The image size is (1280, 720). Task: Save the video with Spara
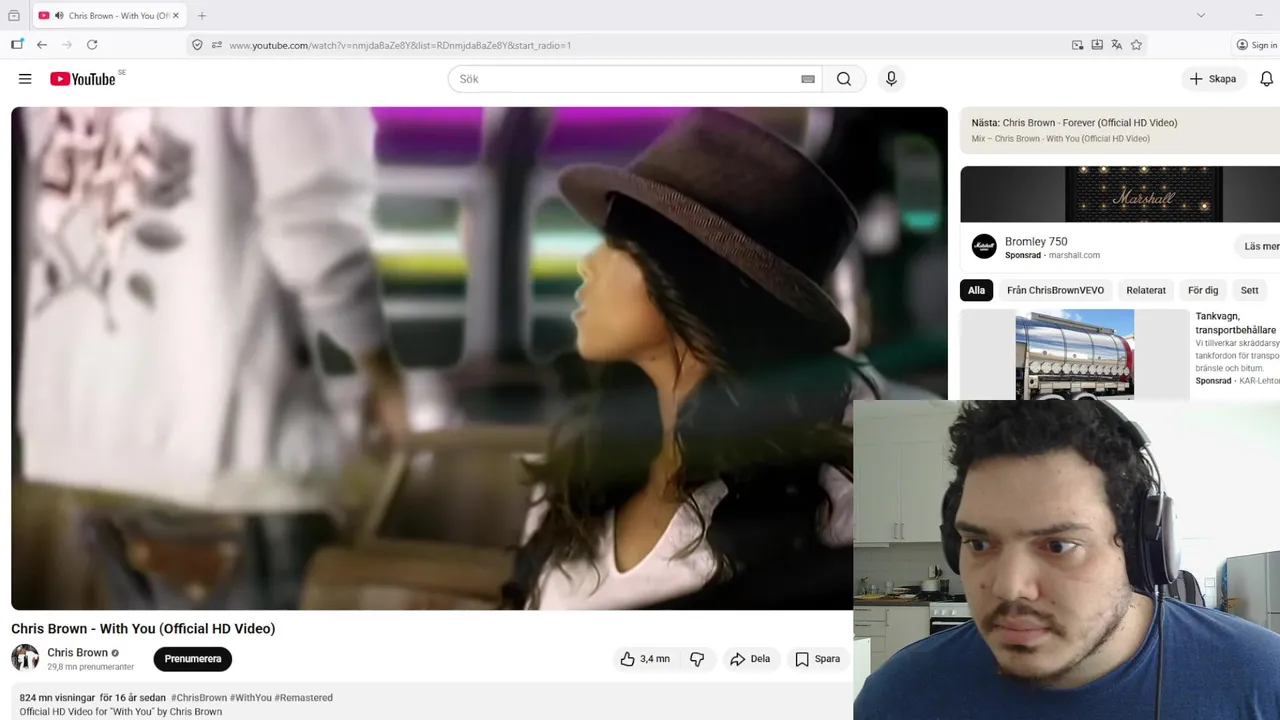coord(817,659)
